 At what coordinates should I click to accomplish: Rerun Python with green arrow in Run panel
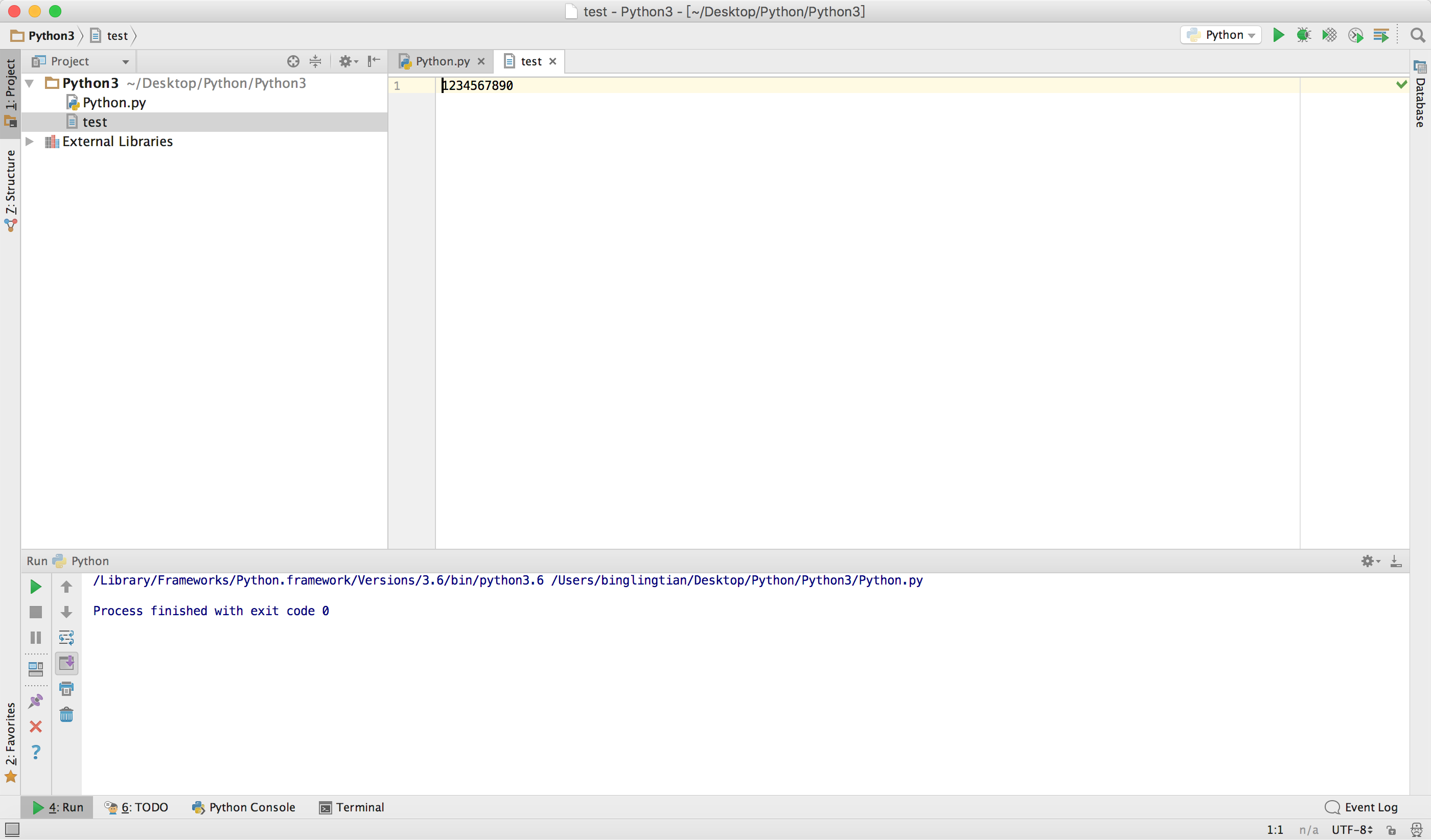35,586
